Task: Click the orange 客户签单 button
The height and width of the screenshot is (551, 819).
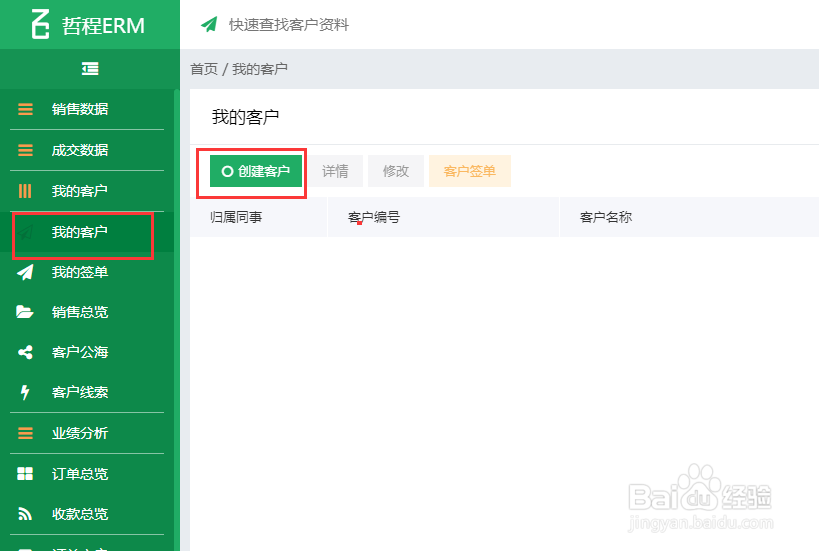Action: [470, 171]
